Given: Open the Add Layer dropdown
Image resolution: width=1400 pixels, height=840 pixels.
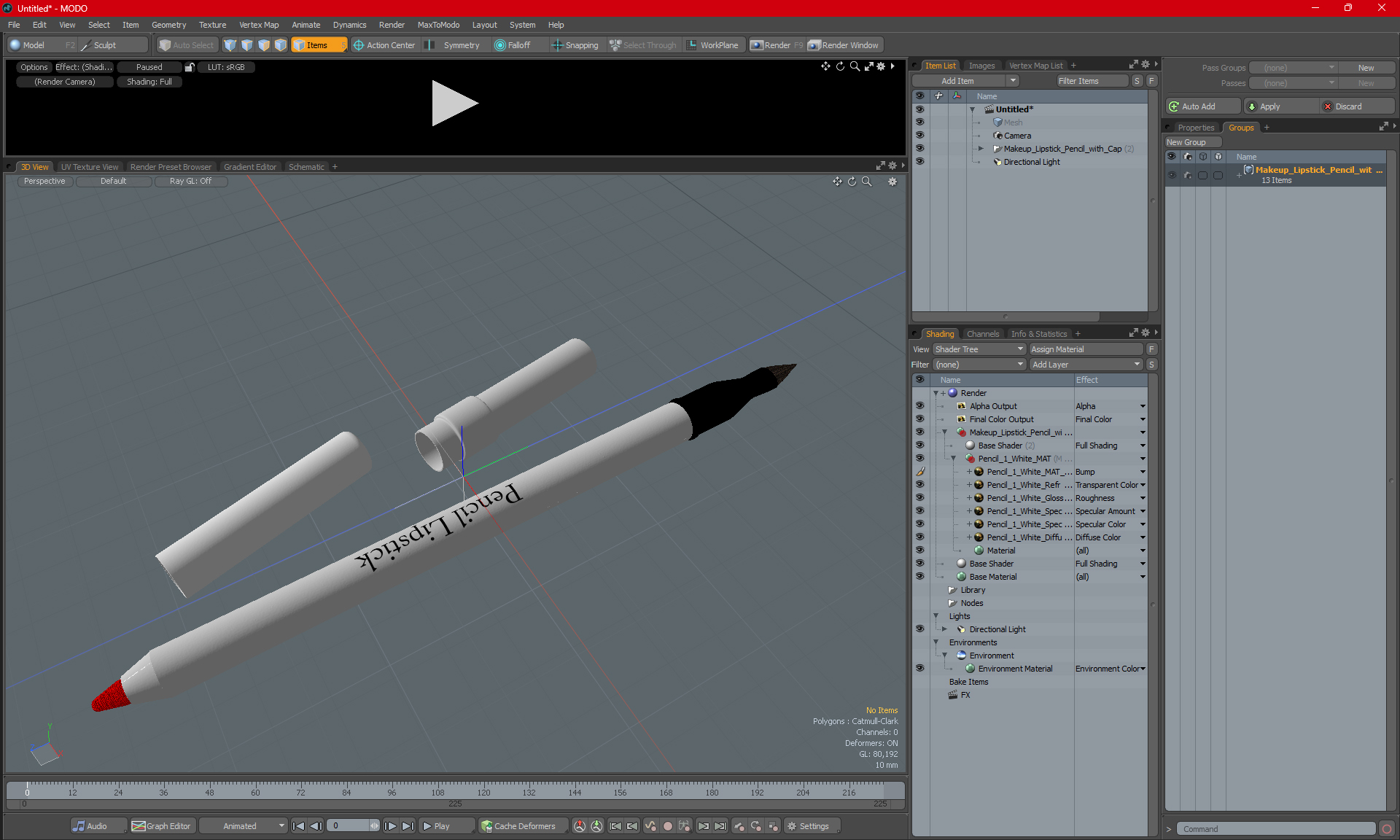Looking at the screenshot, I should pos(1086,365).
